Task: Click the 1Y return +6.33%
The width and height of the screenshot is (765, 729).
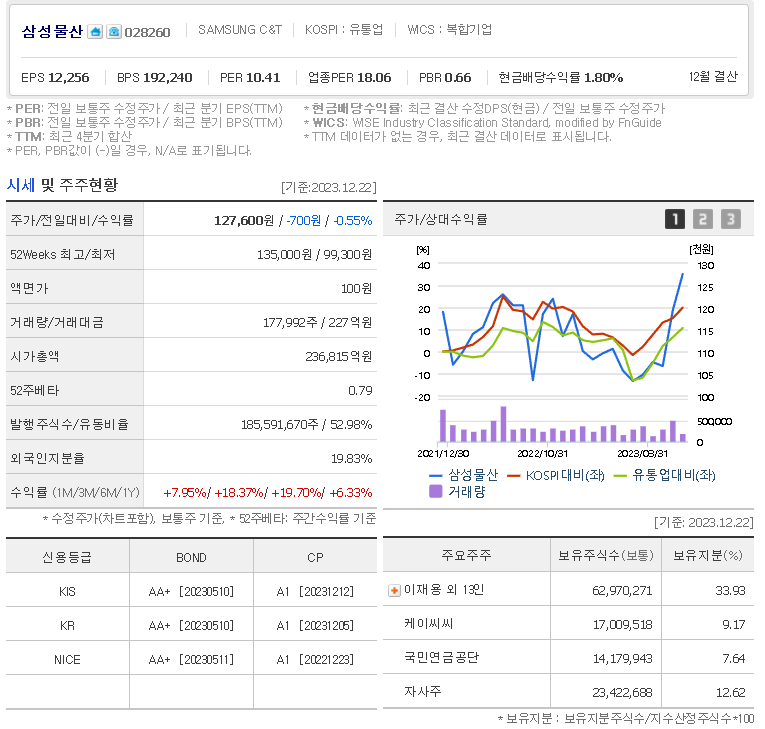Action: click(351, 493)
